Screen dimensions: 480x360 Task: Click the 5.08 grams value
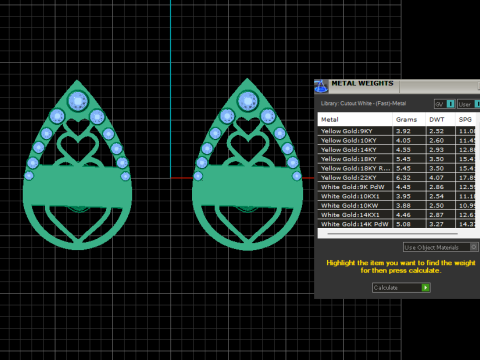tap(403, 224)
